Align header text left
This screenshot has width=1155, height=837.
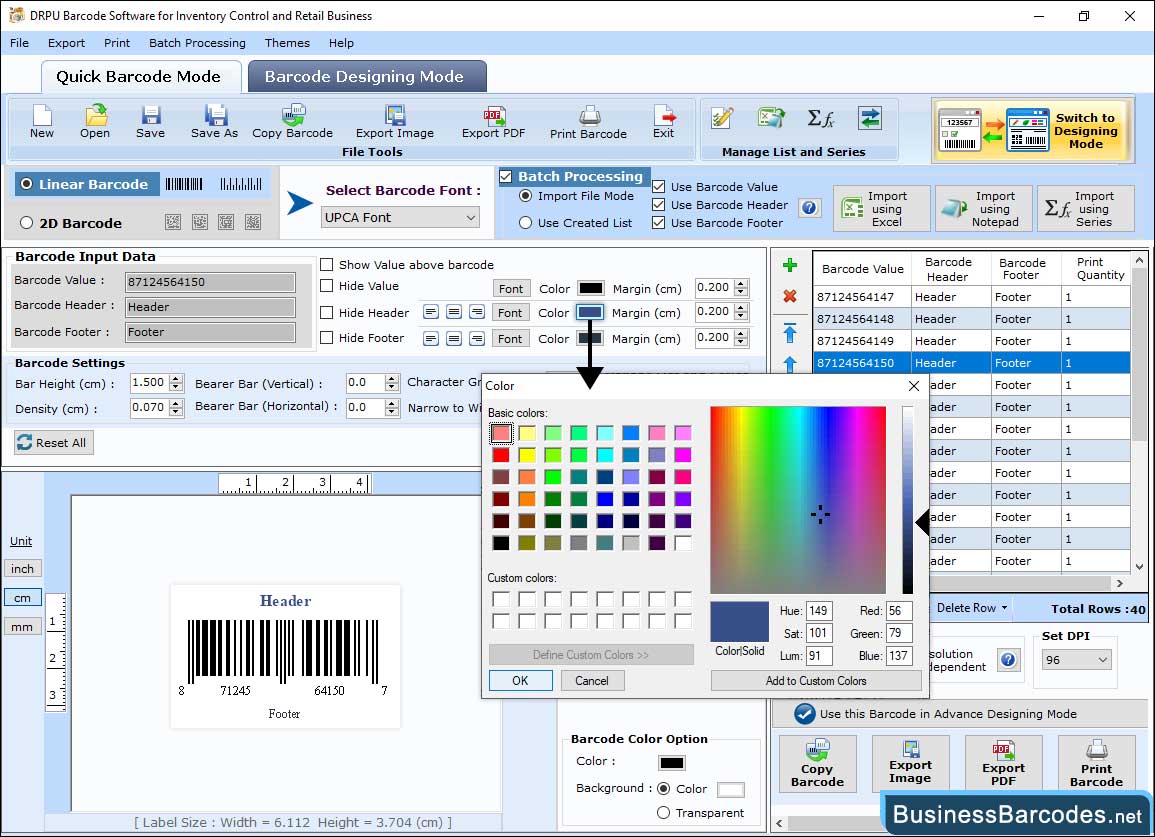[x=431, y=312]
